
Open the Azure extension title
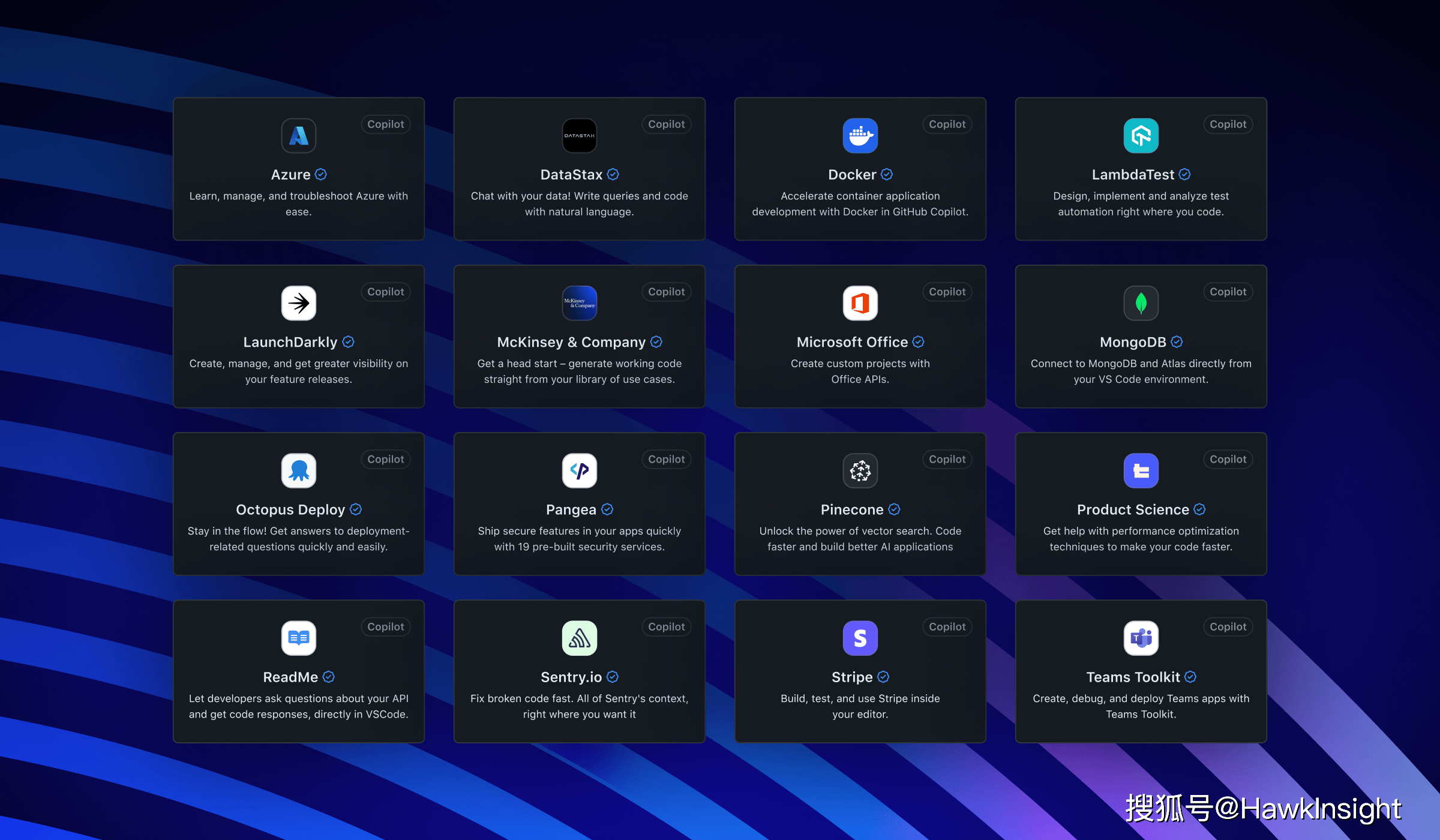click(x=291, y=175)
